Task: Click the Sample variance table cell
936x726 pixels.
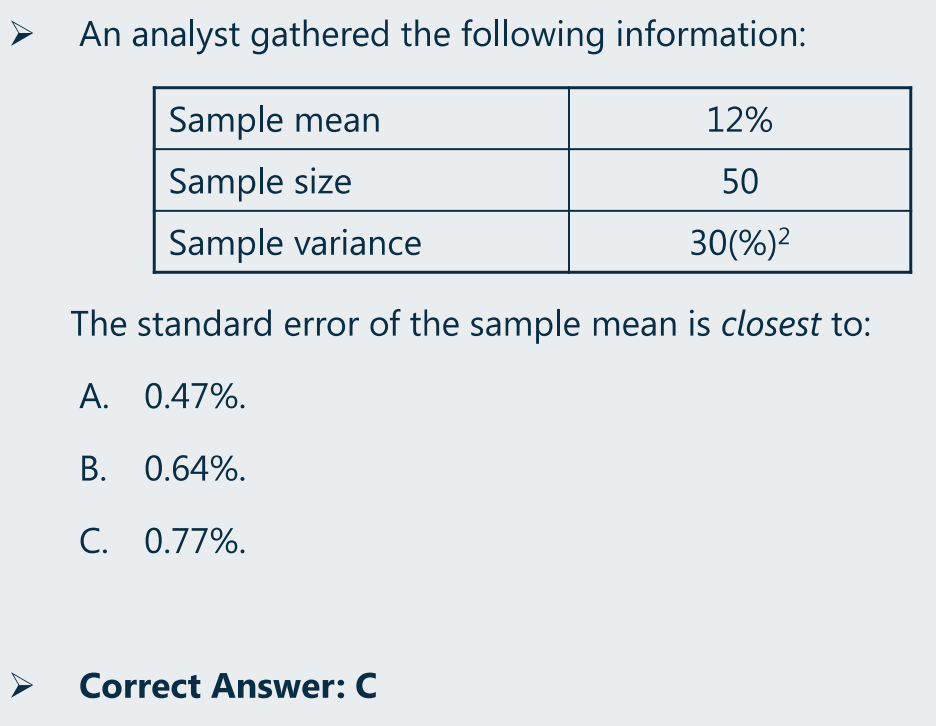Action: [x=362, y=242]
